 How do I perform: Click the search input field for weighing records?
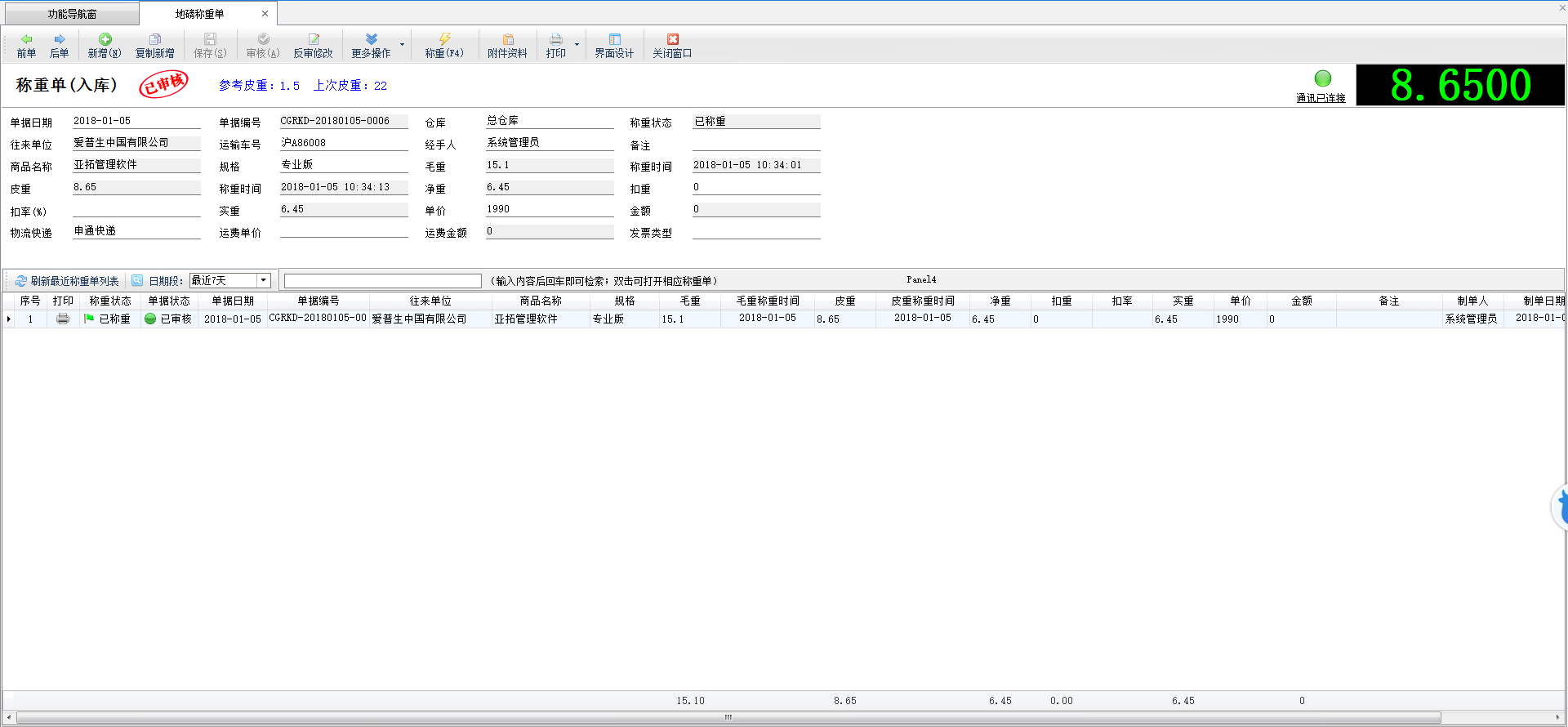(x=382, y=281)
